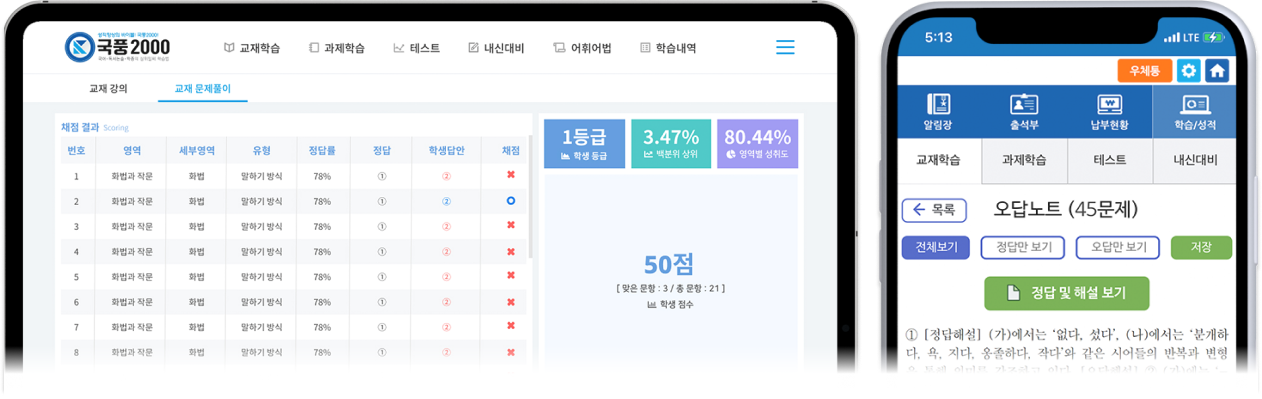
Task: Go back with the 목록 button
Action: click(x=934, y=210)
